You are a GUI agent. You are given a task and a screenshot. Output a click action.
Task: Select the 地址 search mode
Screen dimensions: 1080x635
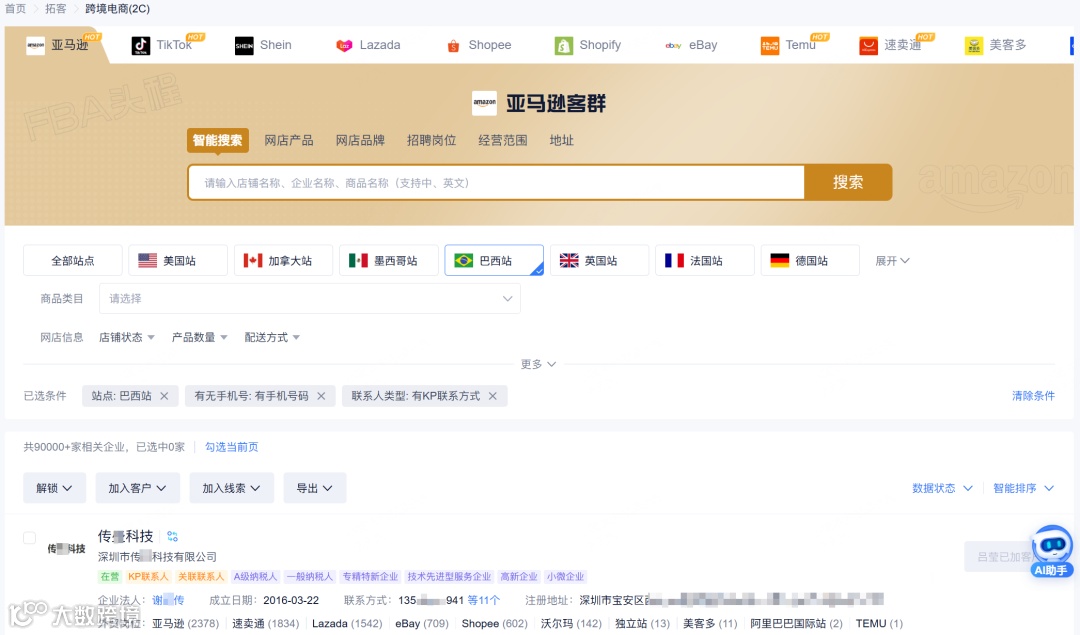point(561,140)
